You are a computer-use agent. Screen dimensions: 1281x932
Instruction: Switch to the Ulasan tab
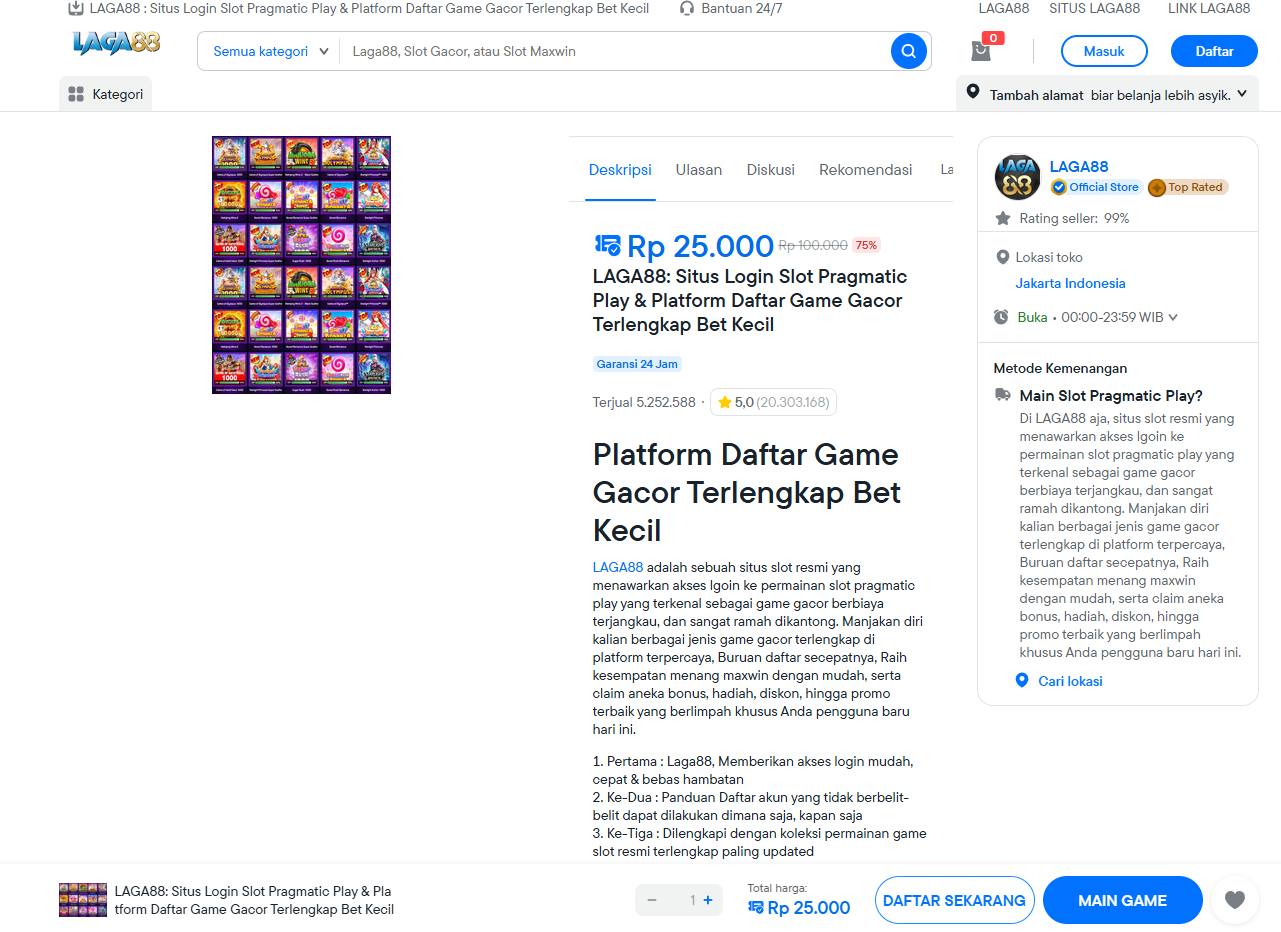698,170
